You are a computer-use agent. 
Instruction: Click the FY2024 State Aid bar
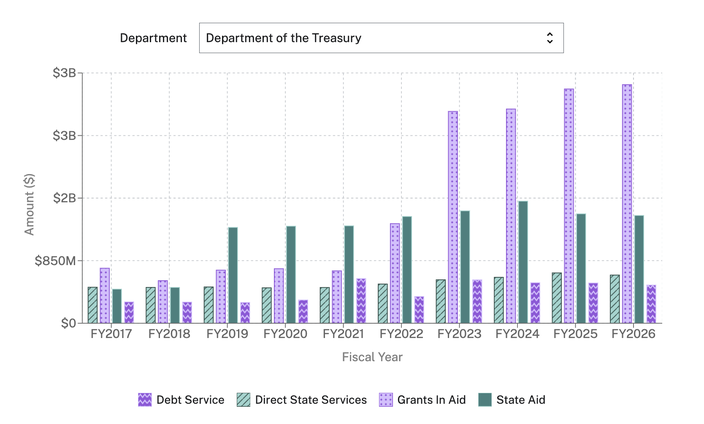(523, 262)
